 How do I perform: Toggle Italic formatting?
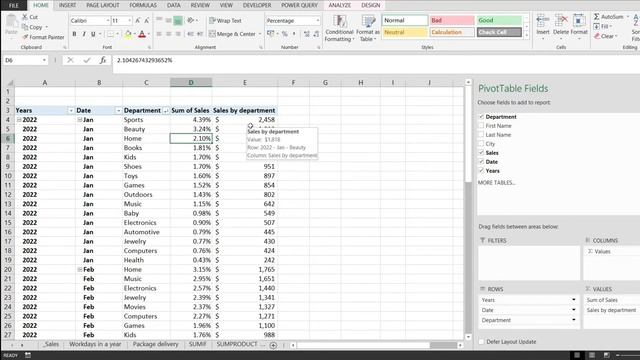[84, 34]
